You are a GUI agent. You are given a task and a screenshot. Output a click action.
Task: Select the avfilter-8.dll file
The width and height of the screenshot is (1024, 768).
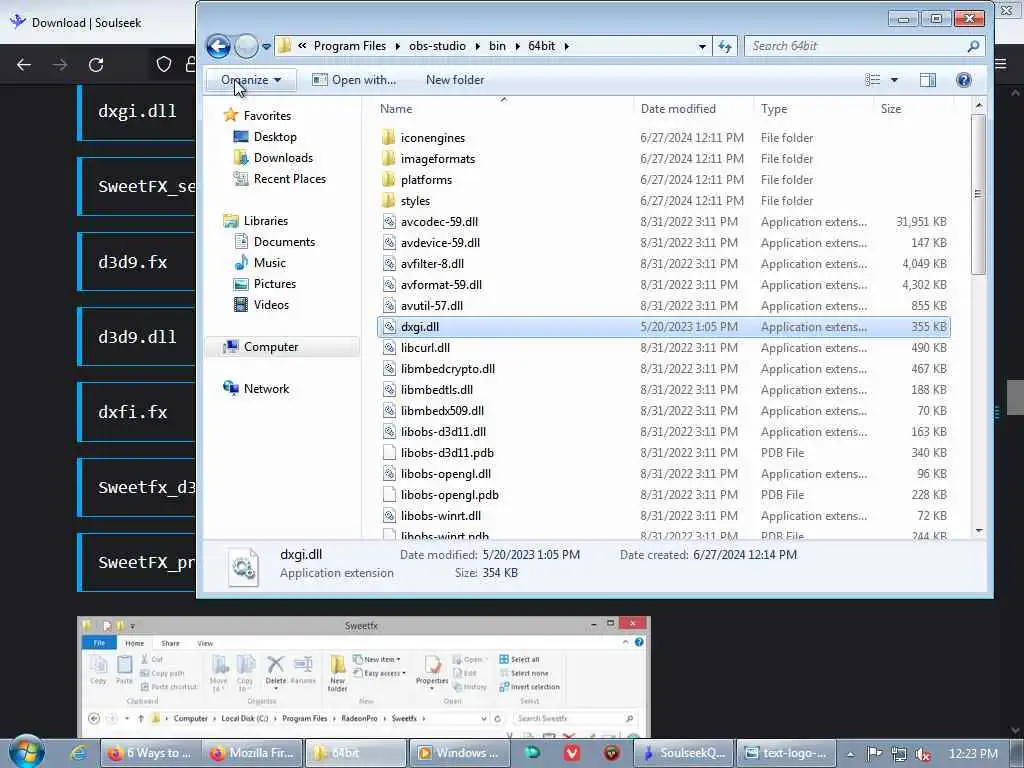coord(432,264)
